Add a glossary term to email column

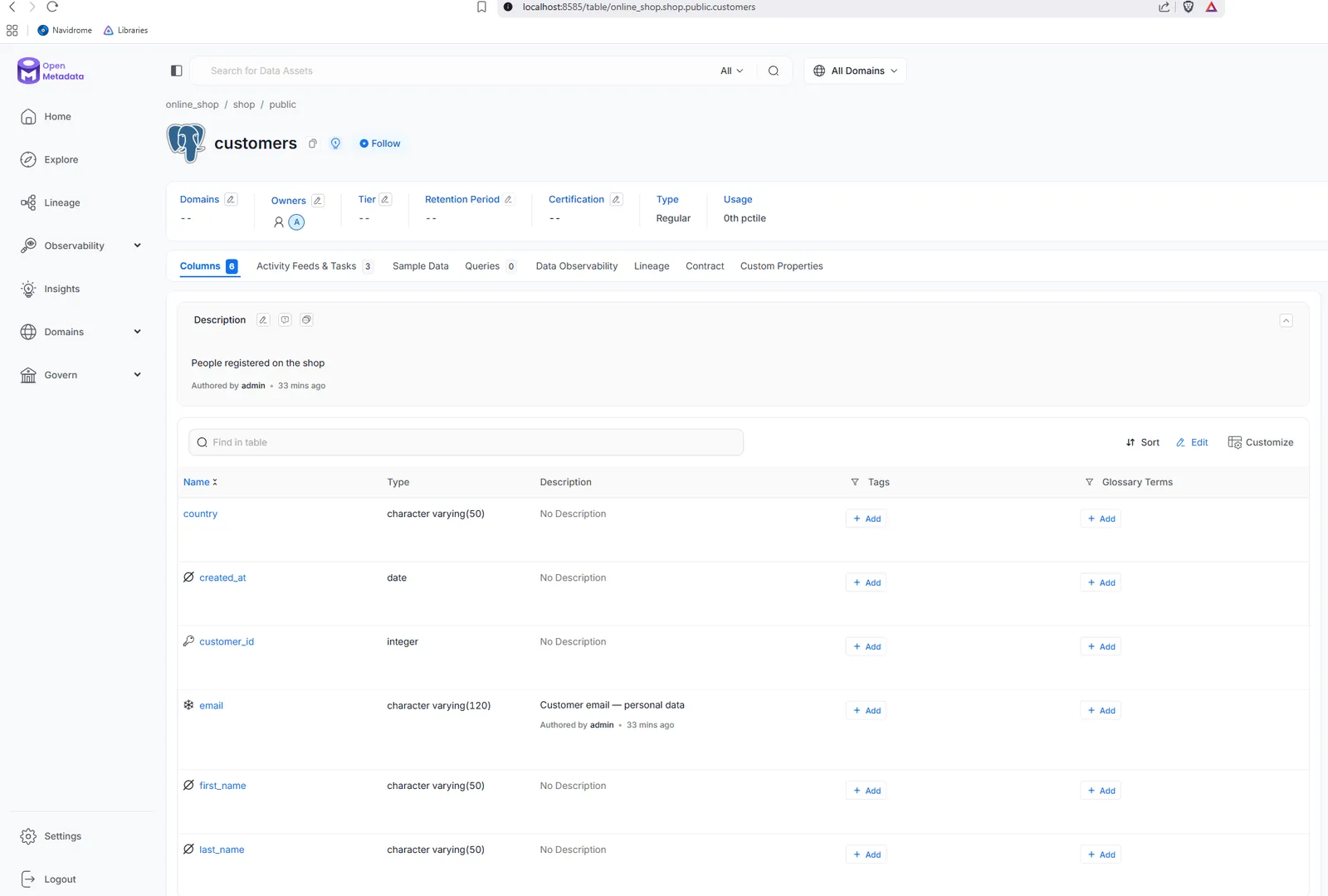[1101, 711]
